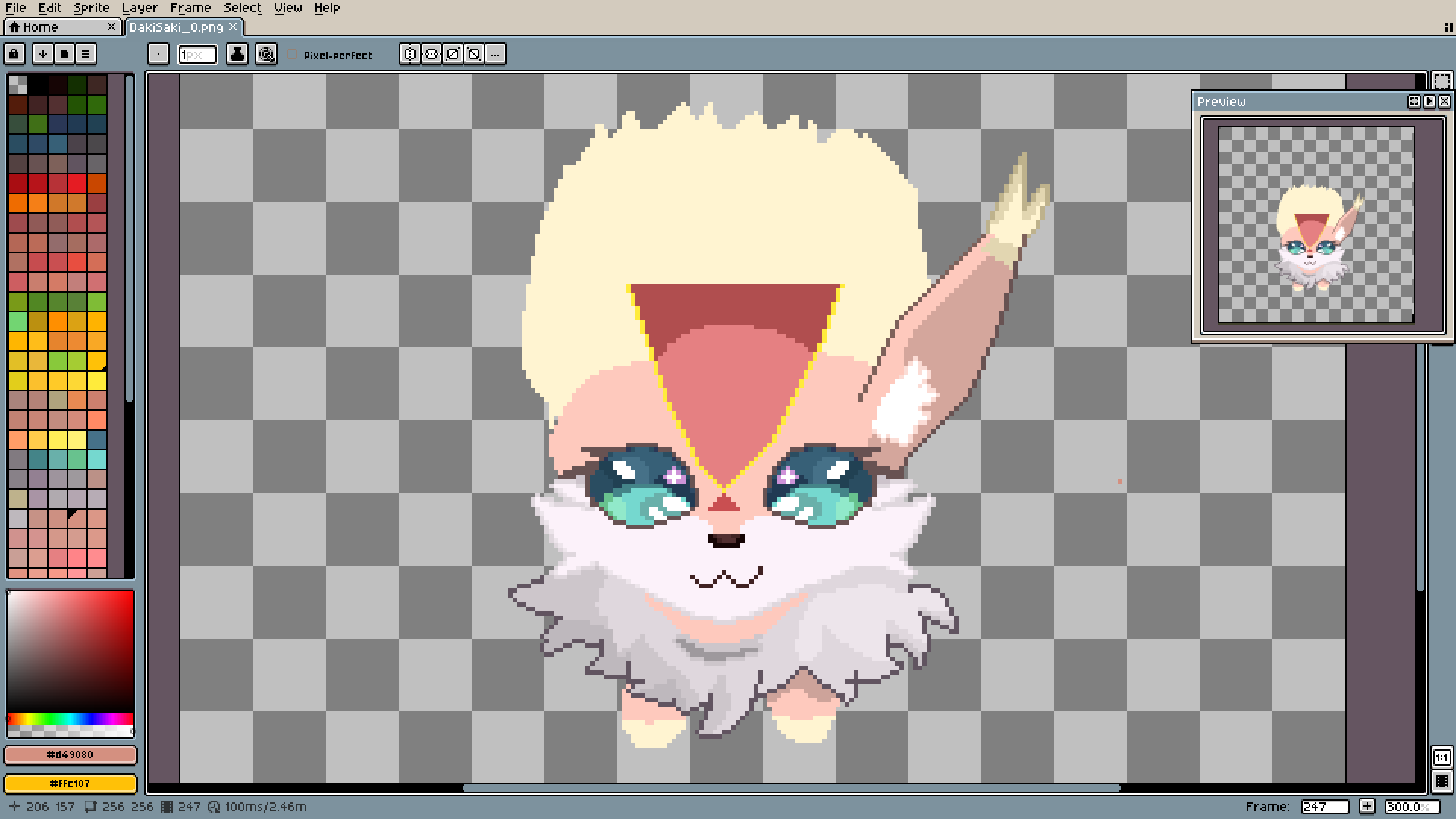Click the palette edit lock icon

[x=14, y=54]
